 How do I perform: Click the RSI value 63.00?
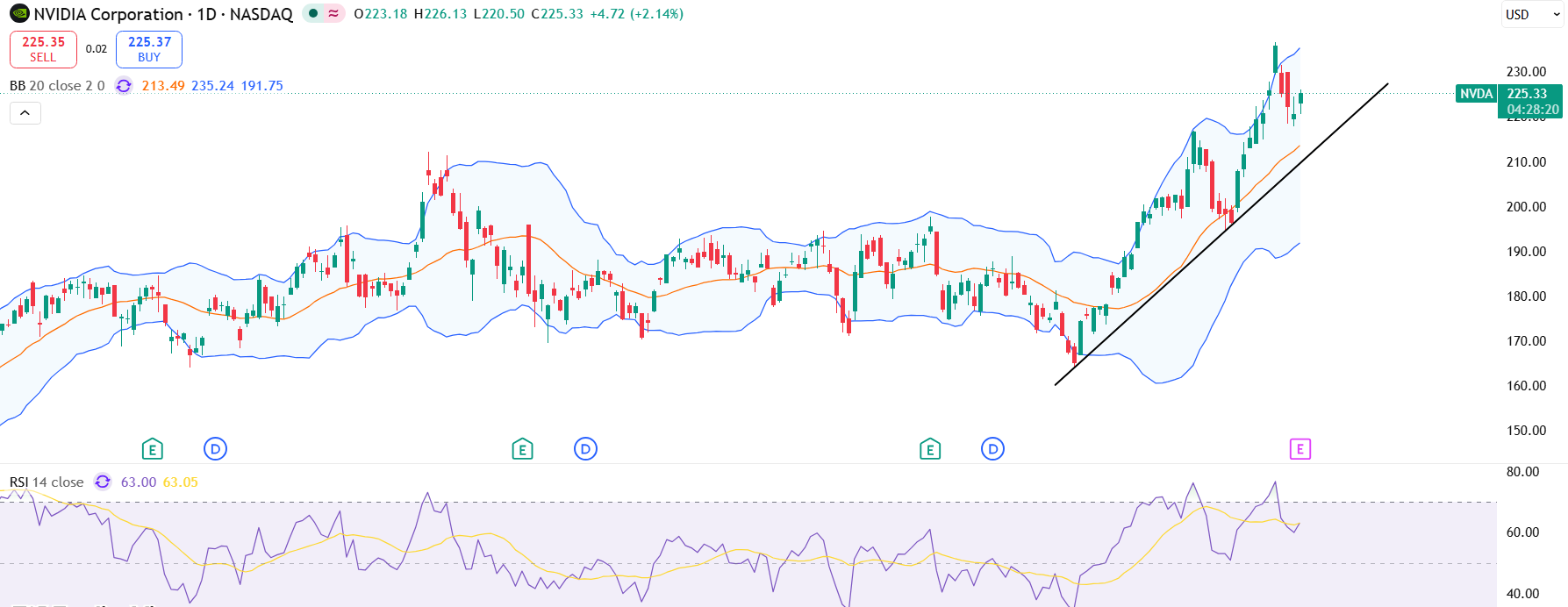(139, 482)
